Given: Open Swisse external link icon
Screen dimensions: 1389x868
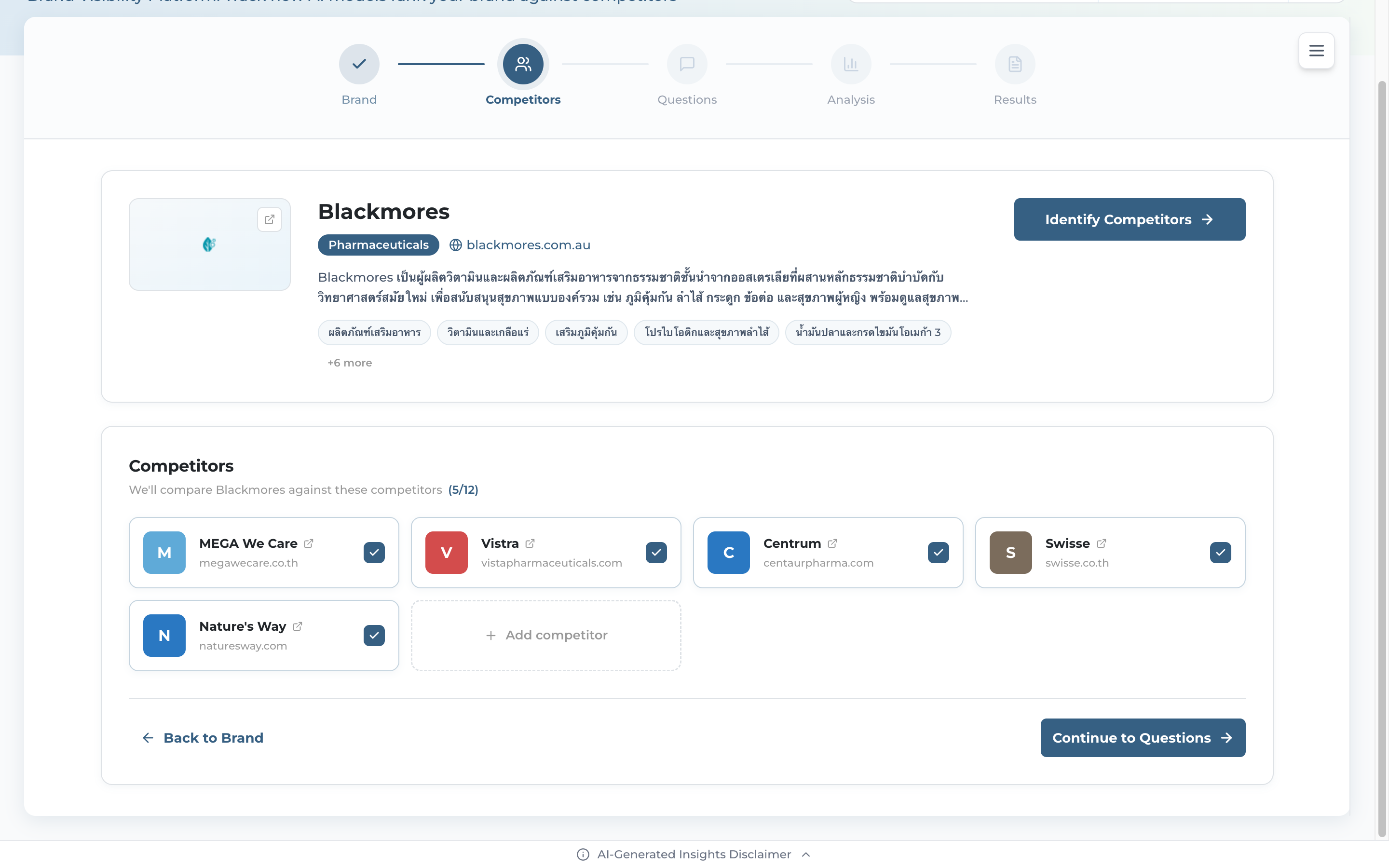Looking at the screenshot, I should point(1101,543).
